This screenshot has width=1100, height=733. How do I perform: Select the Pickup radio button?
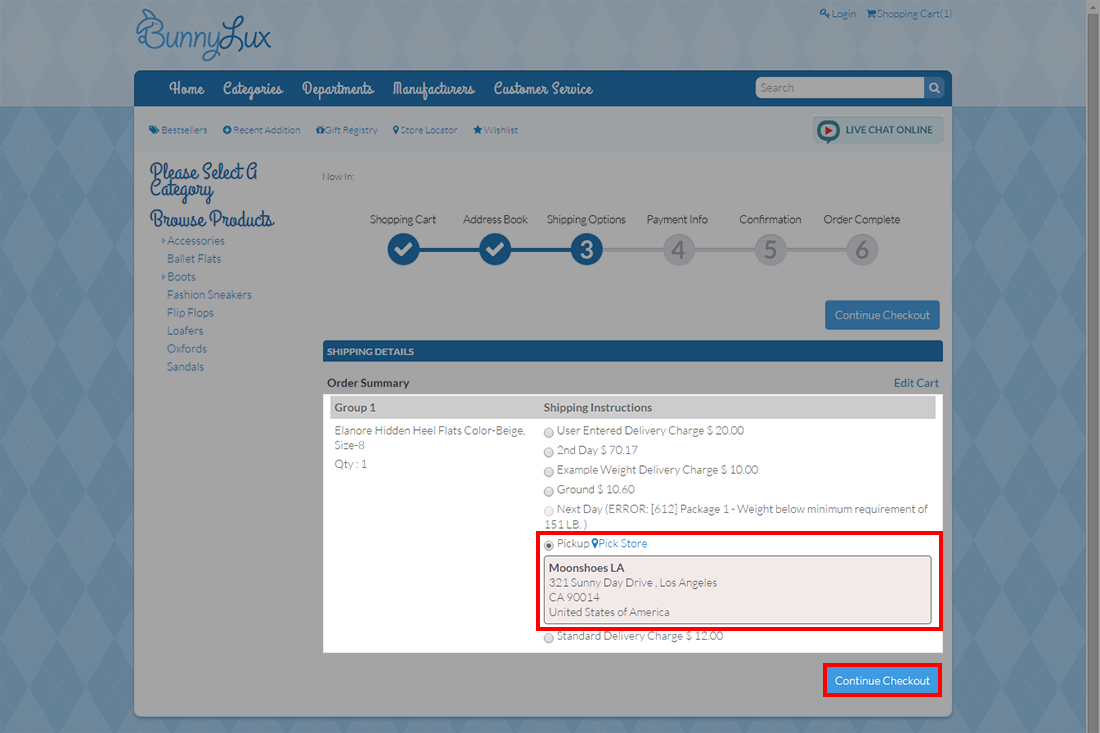tap(549, 545)
